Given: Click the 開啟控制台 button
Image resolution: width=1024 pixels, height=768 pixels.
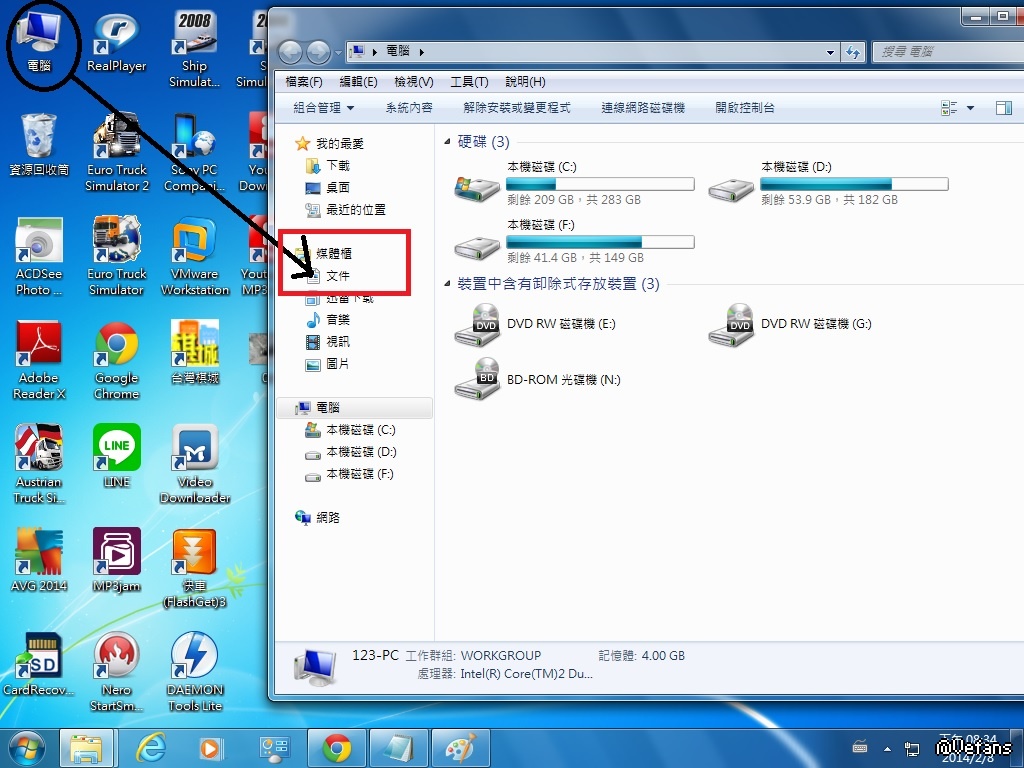Looking at the screenshot, I should tap(745, 108).
